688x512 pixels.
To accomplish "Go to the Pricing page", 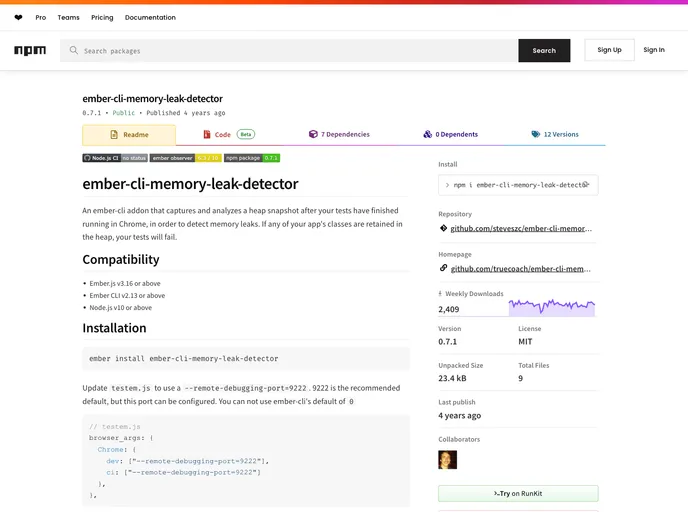I will coord(102,18).
